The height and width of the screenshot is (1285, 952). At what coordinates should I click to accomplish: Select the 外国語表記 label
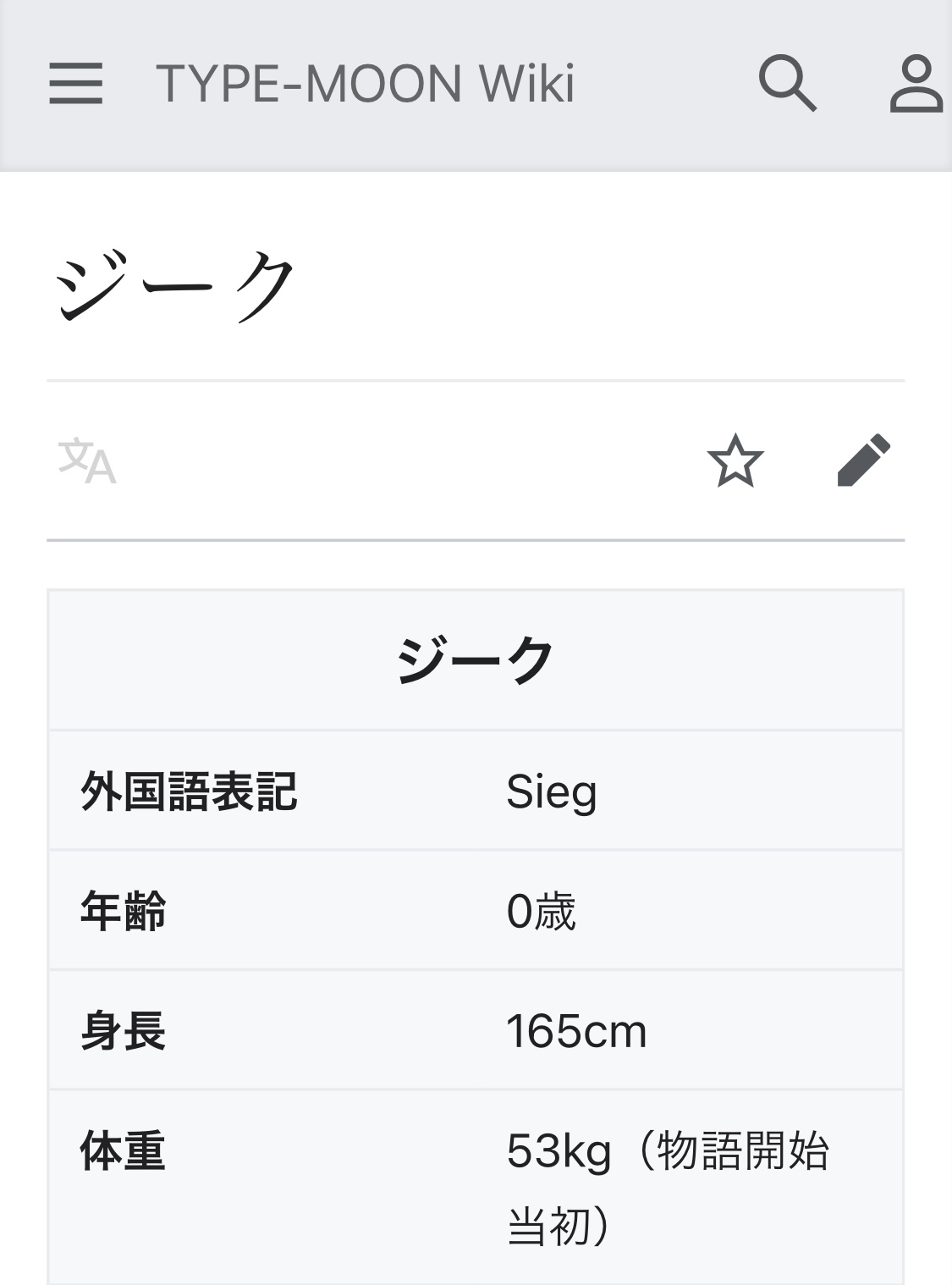point(189,792)
